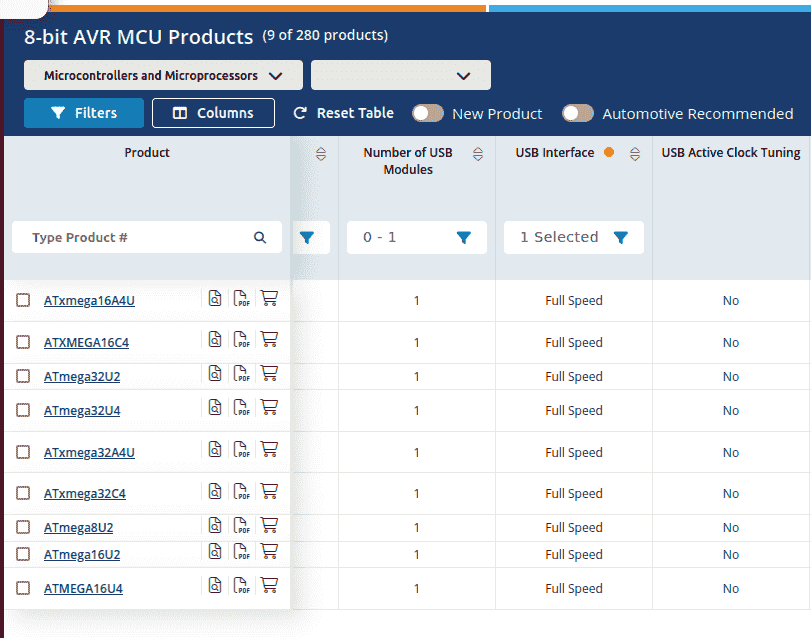Image resolution: width=811 pixels, height=638 pixels.
Task: Open document preview icon for ATxmega32C4
Action: click(x=215, y=491)
